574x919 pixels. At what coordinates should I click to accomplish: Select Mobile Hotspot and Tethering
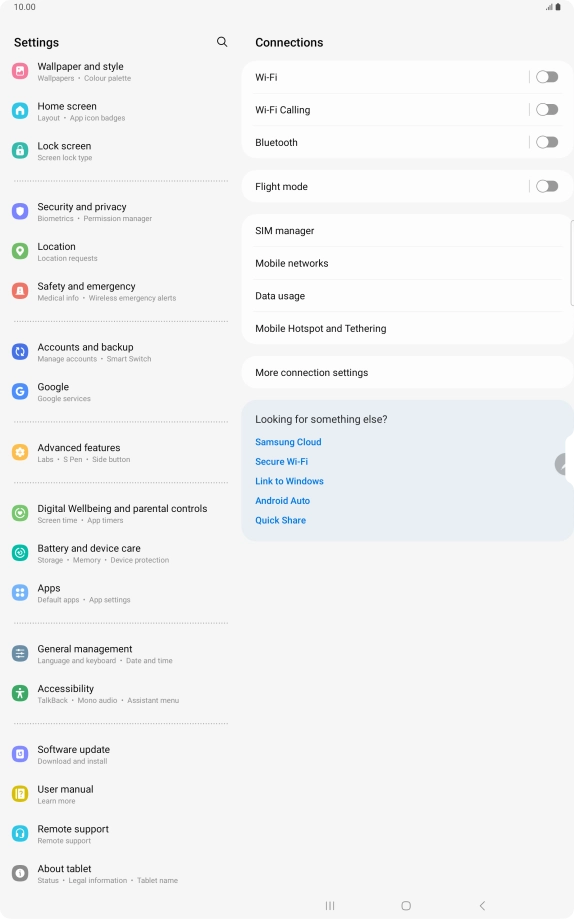(x=406, y=328)
